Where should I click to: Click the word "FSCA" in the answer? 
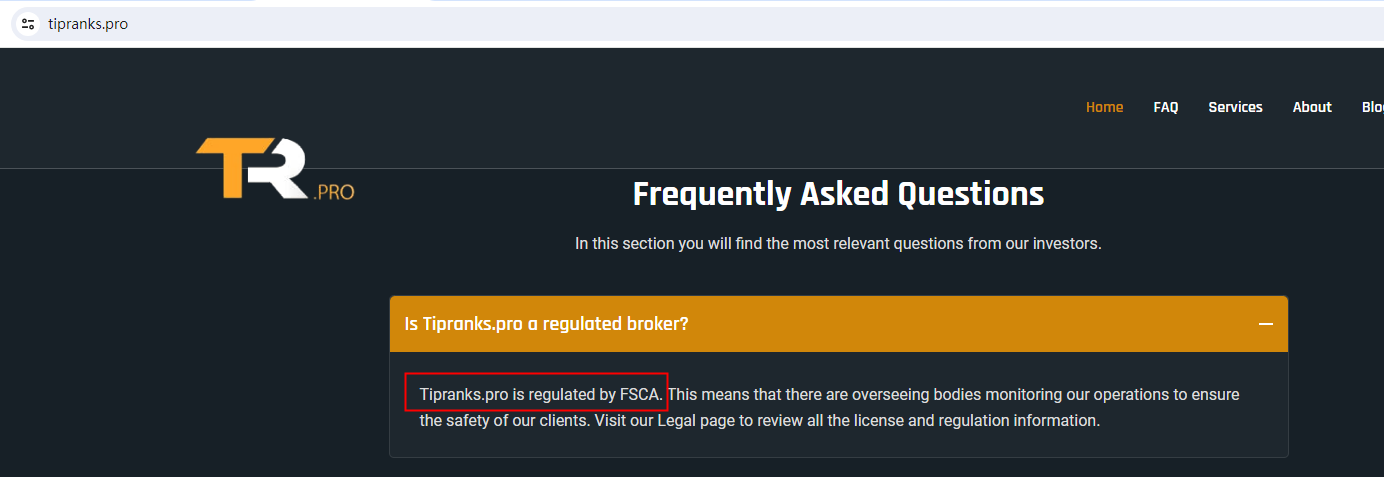pos(640,395)
